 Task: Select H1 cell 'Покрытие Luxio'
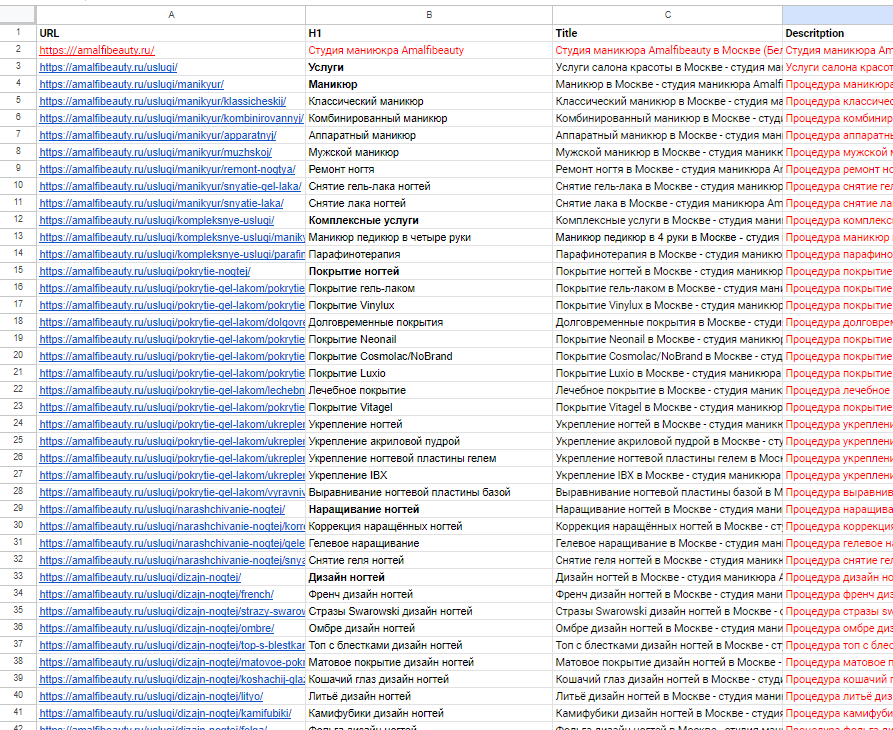429,374
